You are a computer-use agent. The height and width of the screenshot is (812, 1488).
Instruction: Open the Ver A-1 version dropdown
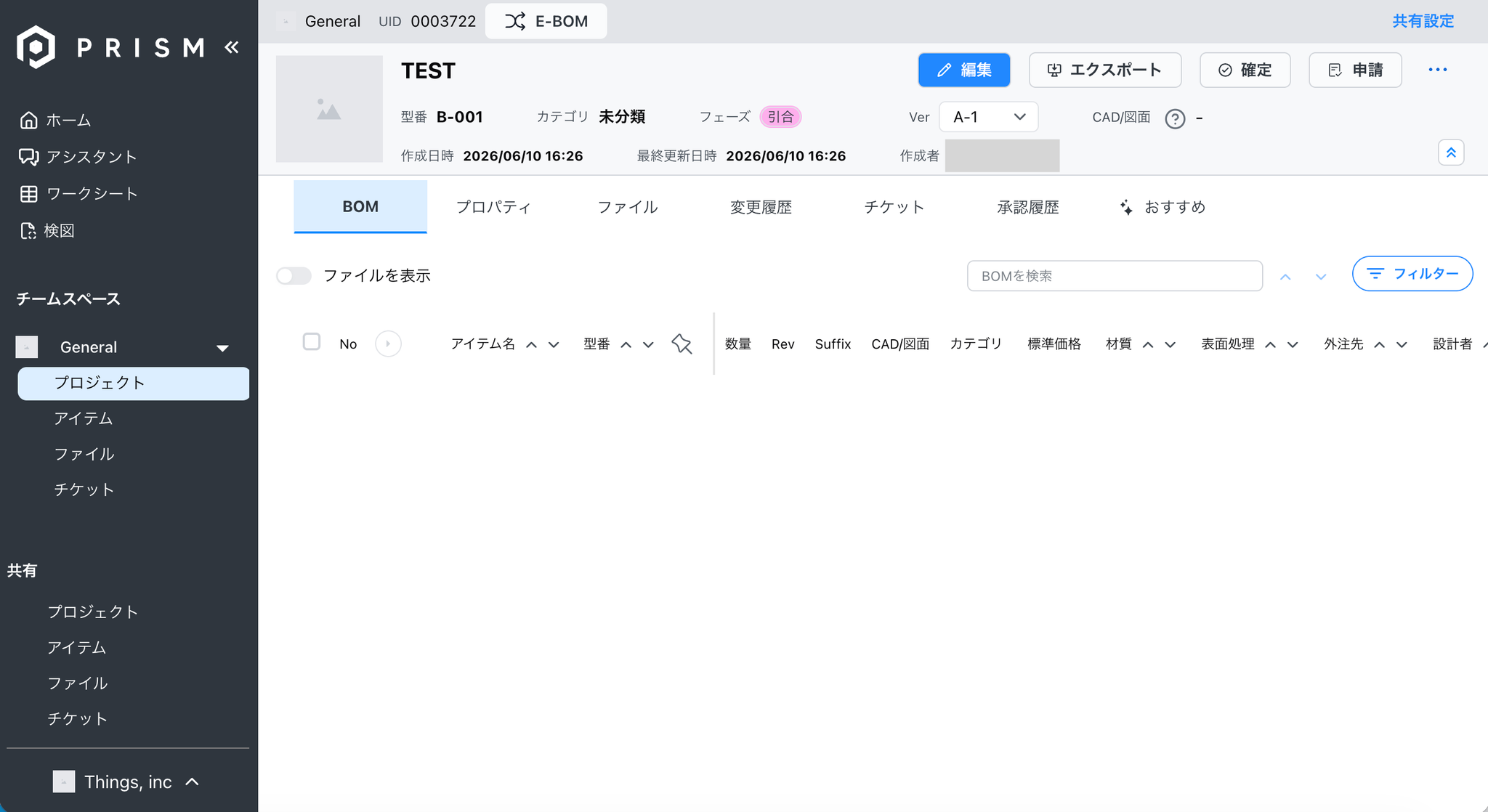pyautogui.click(x=989, y=117)
